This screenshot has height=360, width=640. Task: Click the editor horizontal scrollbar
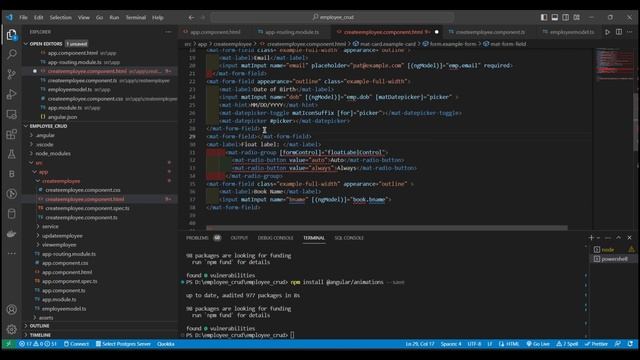coord(387,228)
